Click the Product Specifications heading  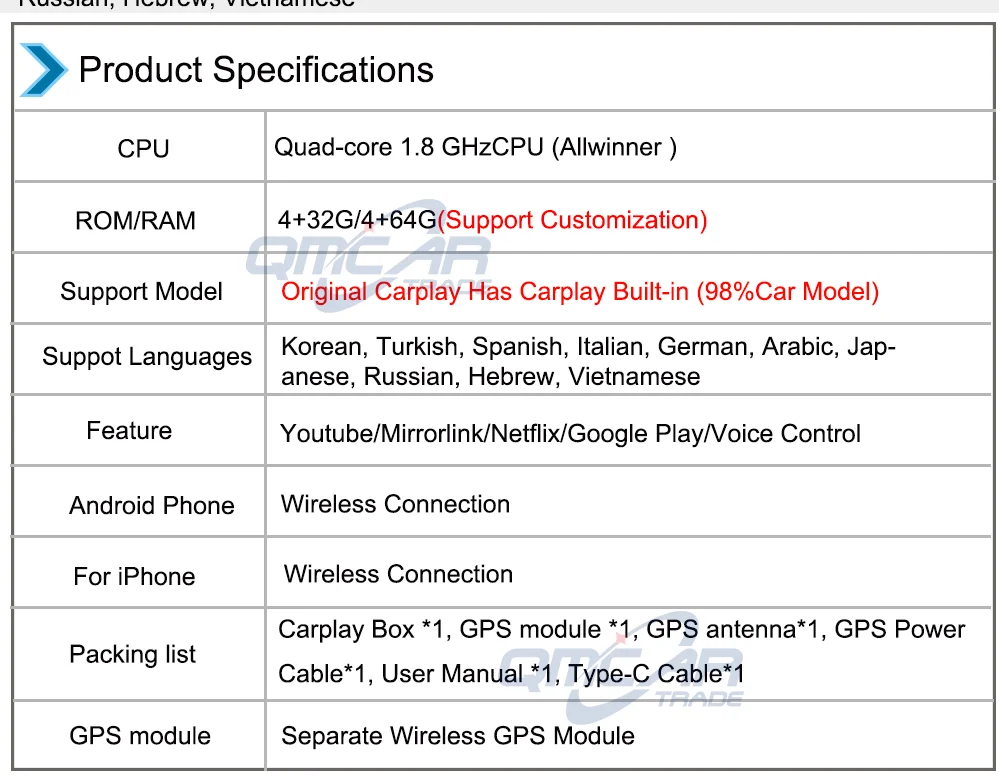click(256, 70)
